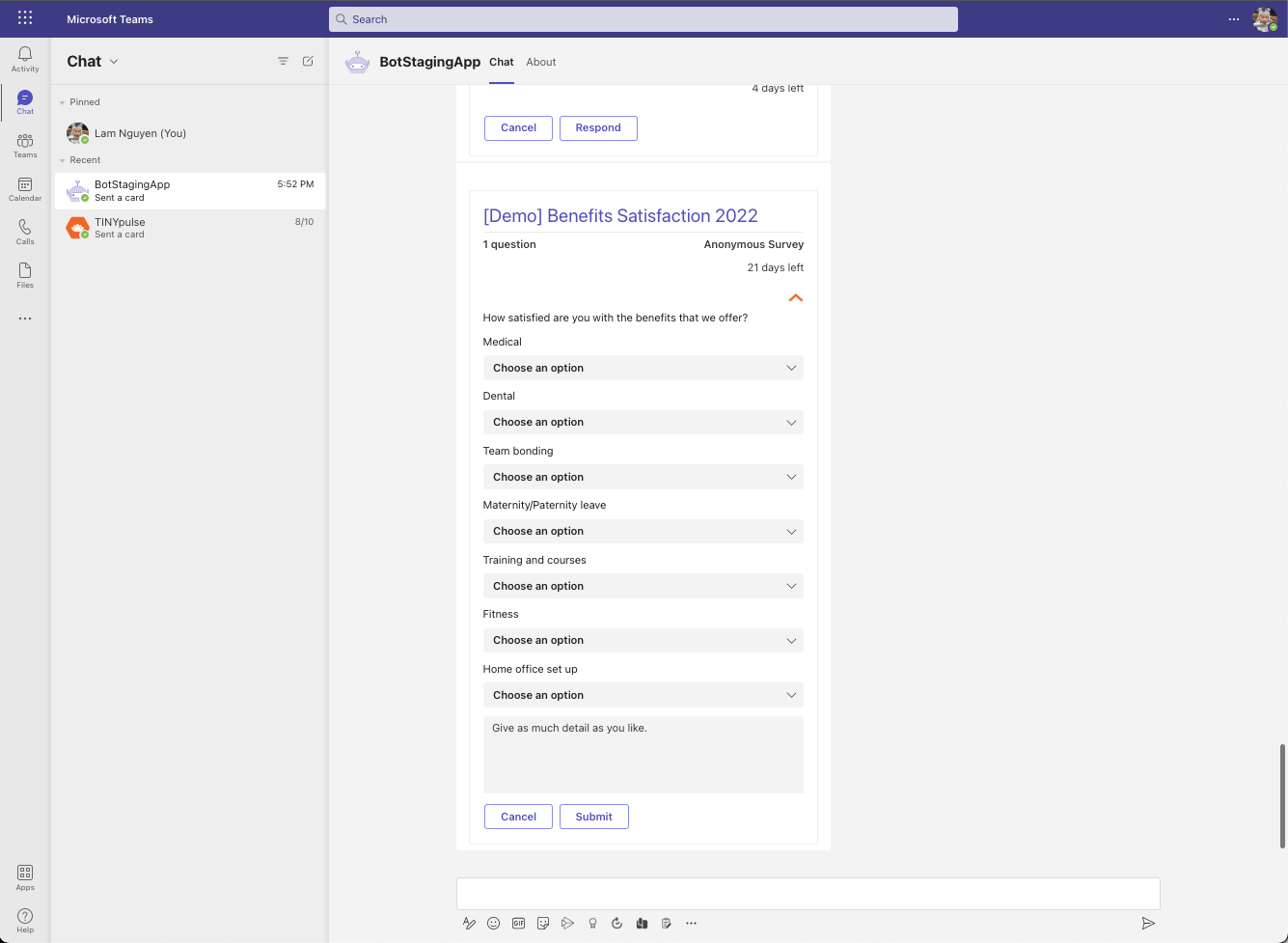
Task: Open the notes/forms icon in compose toolbar
Action: 667,923
